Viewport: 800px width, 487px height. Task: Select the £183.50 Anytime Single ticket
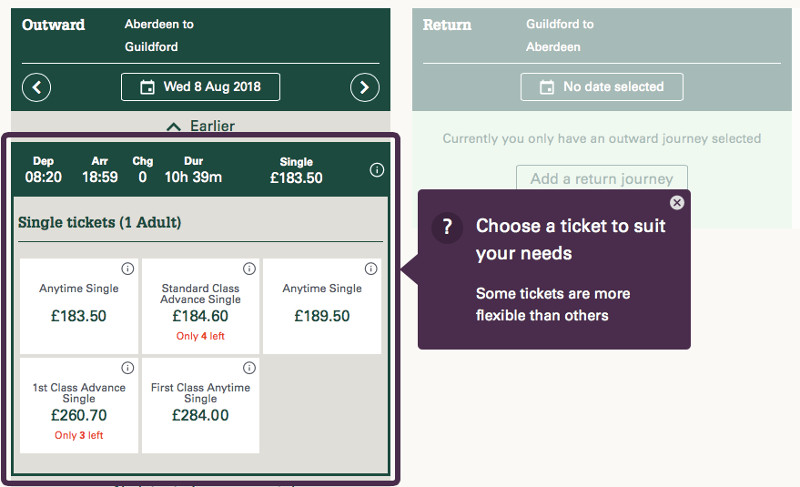point(79,308)
